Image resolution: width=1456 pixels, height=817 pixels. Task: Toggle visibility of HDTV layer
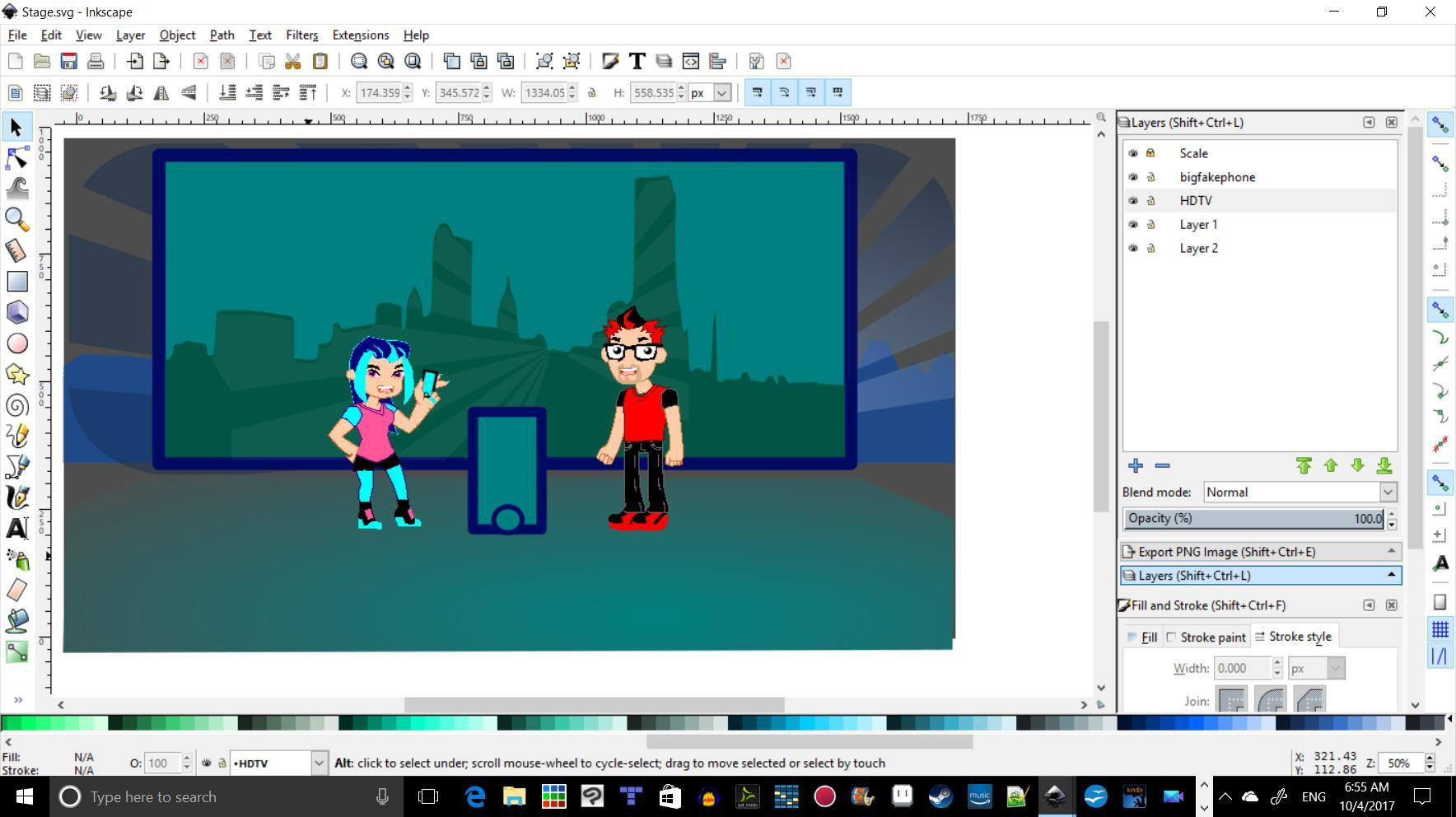(1133, 201)
